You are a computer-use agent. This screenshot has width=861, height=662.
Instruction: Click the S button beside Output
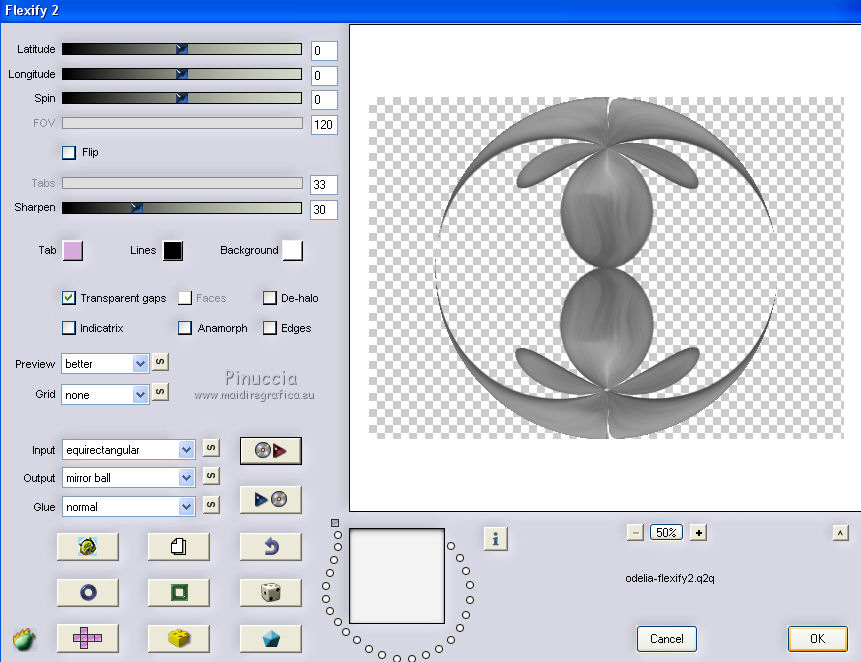click(211, 476)
